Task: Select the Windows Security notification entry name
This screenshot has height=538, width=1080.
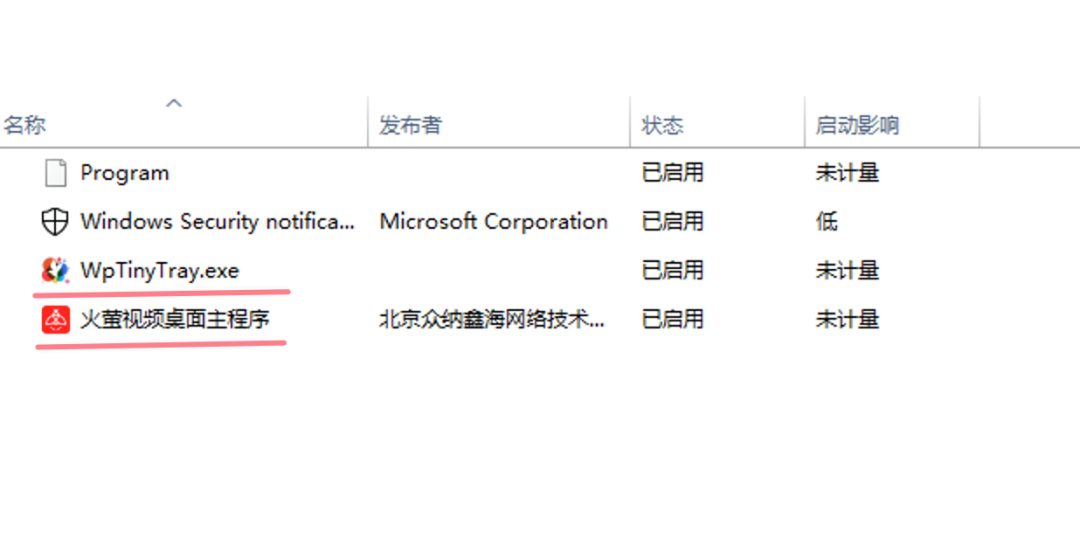Action: click(x=218, y=222)
